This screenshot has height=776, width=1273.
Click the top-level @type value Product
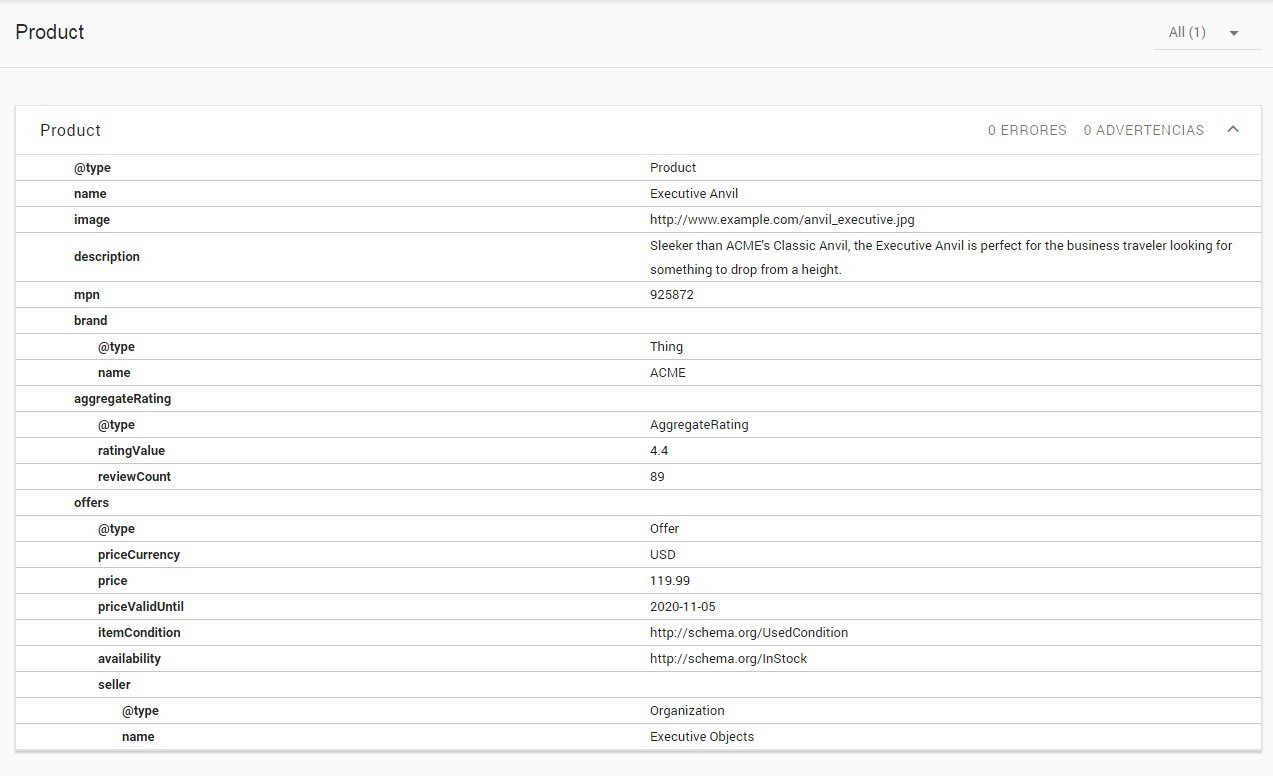coord(673,168)
